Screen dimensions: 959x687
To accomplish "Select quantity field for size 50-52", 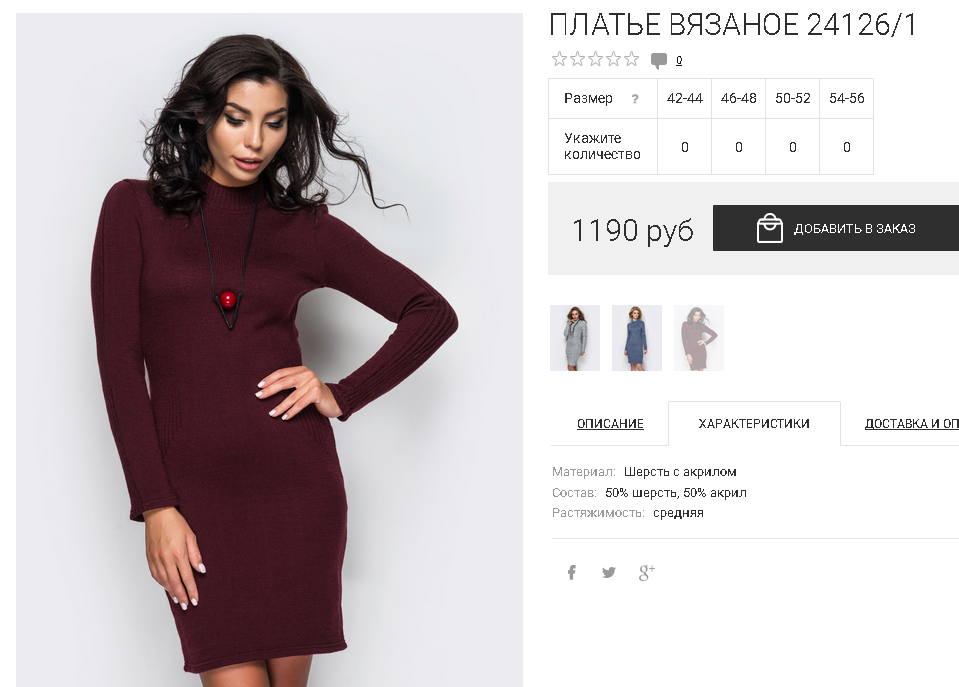I will click(793, 147).
